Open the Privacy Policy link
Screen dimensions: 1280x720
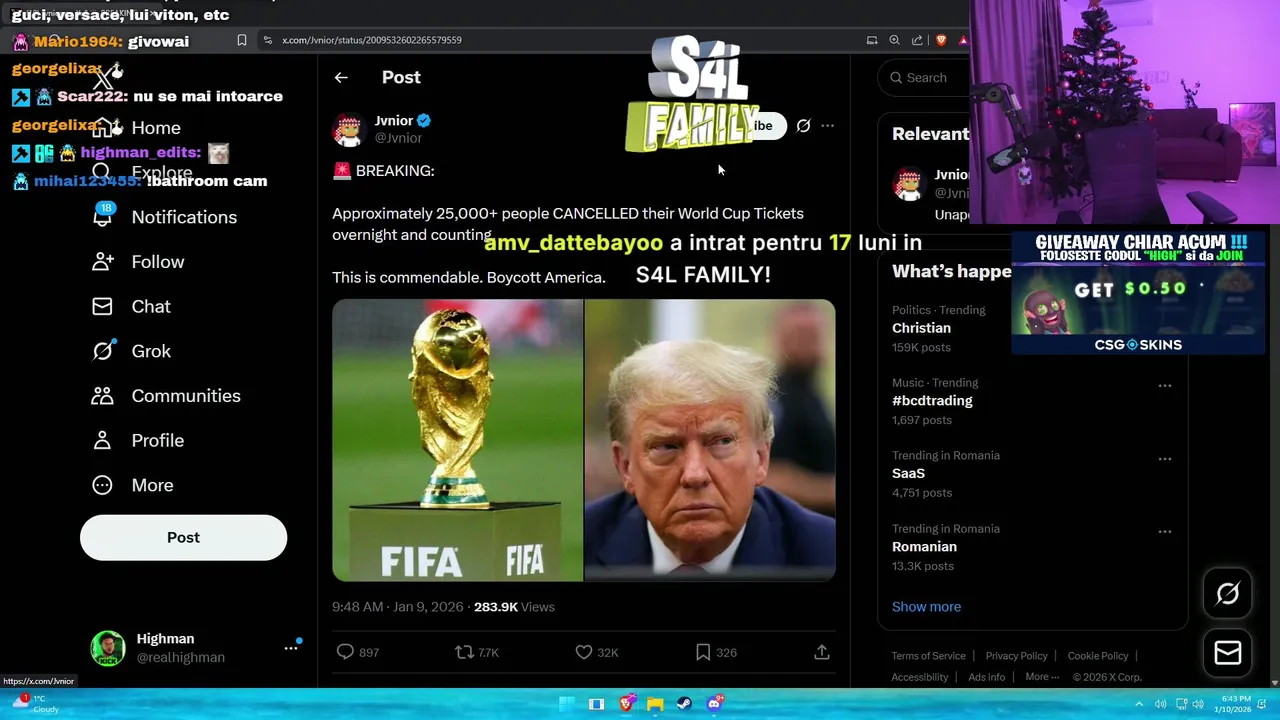1016,656
